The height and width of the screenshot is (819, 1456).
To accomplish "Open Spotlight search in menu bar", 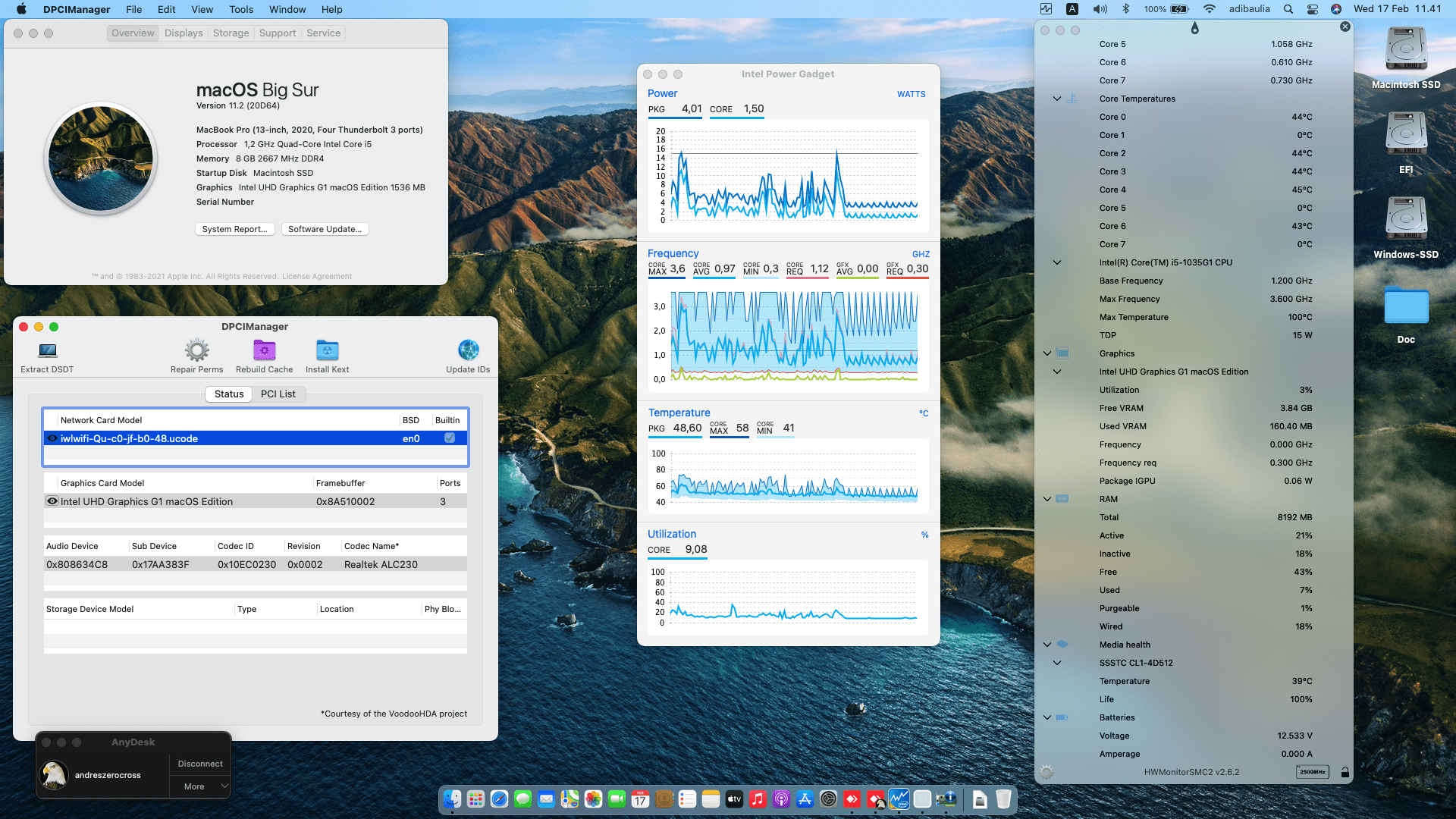I will (x=1288, y=9).
